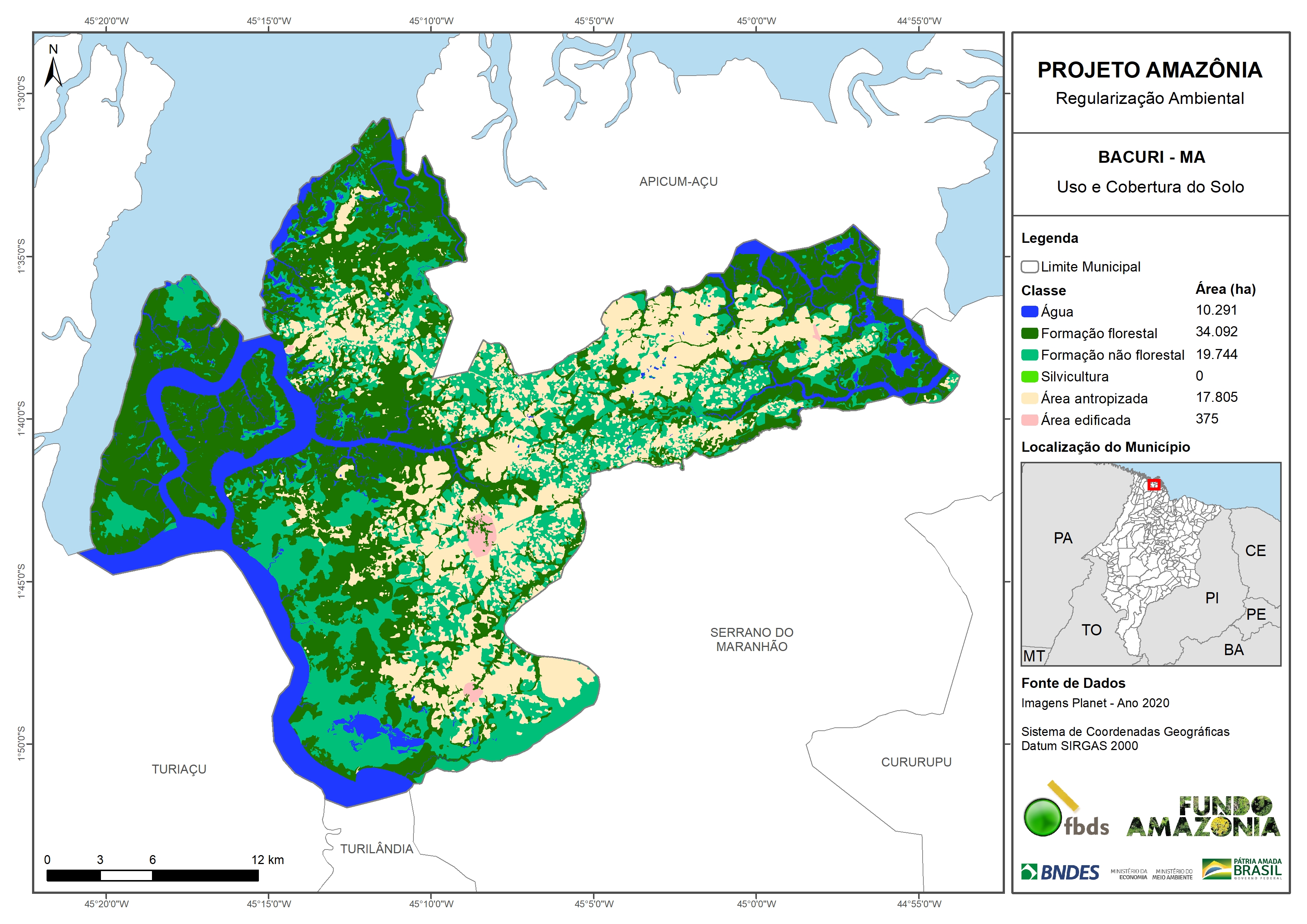
Task: Click the blue Água legend swatch
Action: [x=1029, y=311]
